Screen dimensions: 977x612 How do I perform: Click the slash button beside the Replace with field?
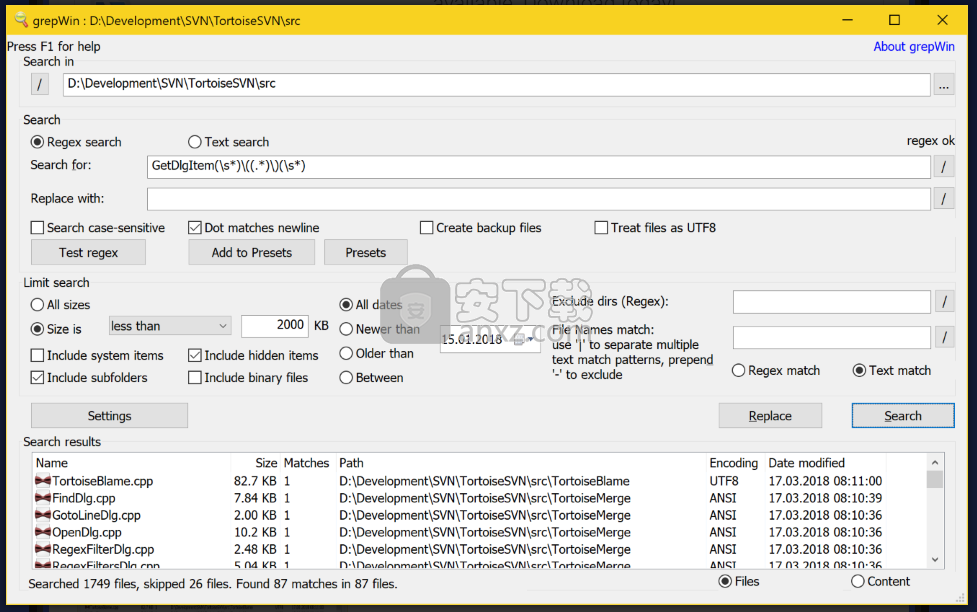pos(943,199)
